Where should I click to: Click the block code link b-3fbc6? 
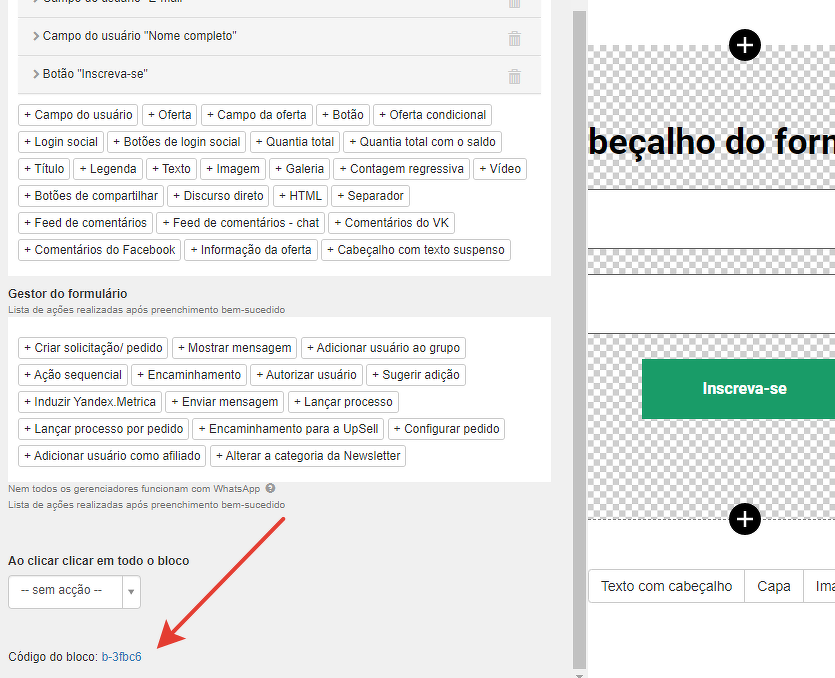121,657
